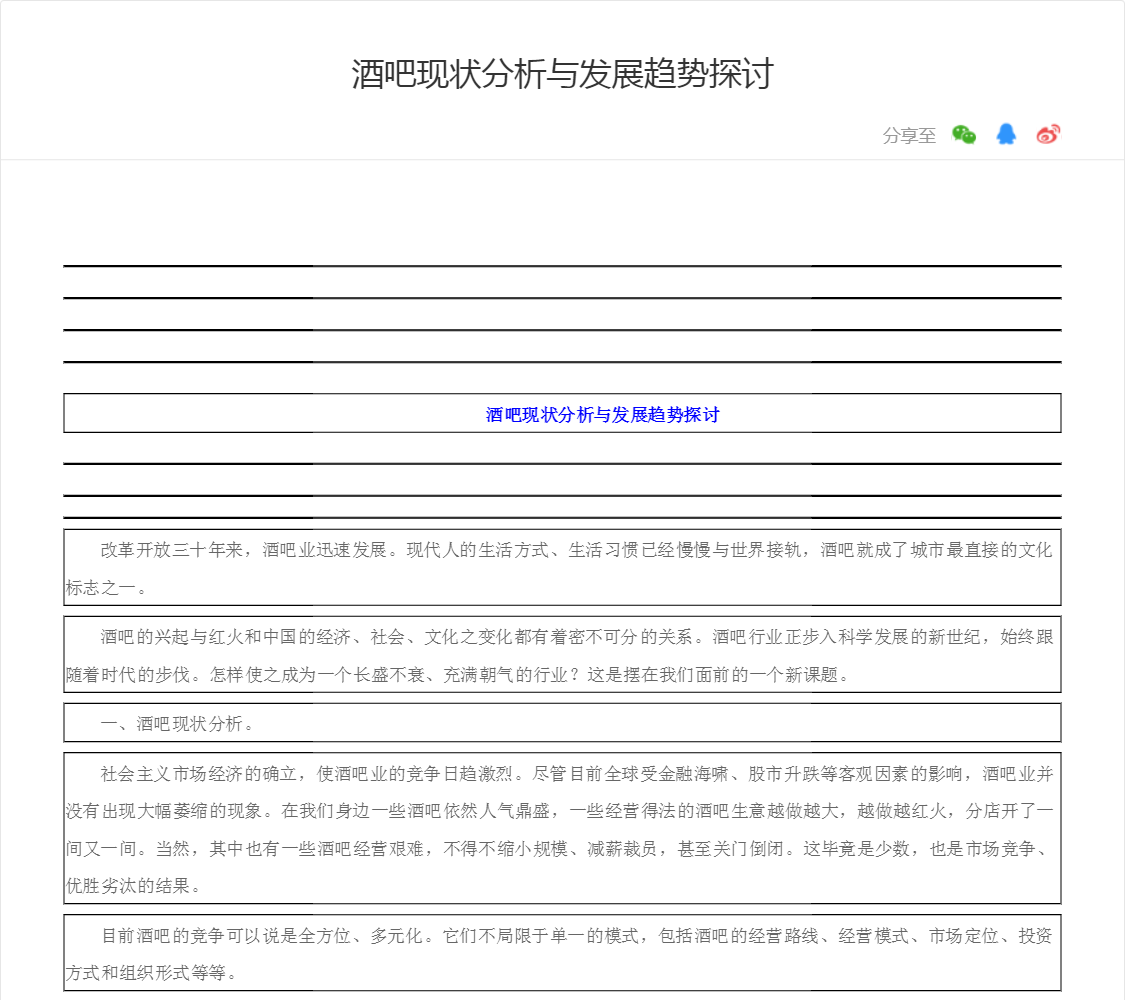
Task: Share the article to QQ
Action: click(1006, 134)
